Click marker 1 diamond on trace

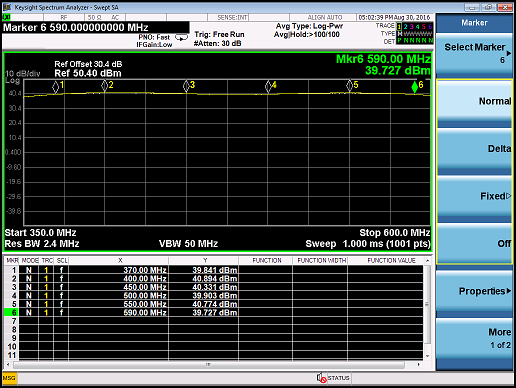click(x=55, y=87)
